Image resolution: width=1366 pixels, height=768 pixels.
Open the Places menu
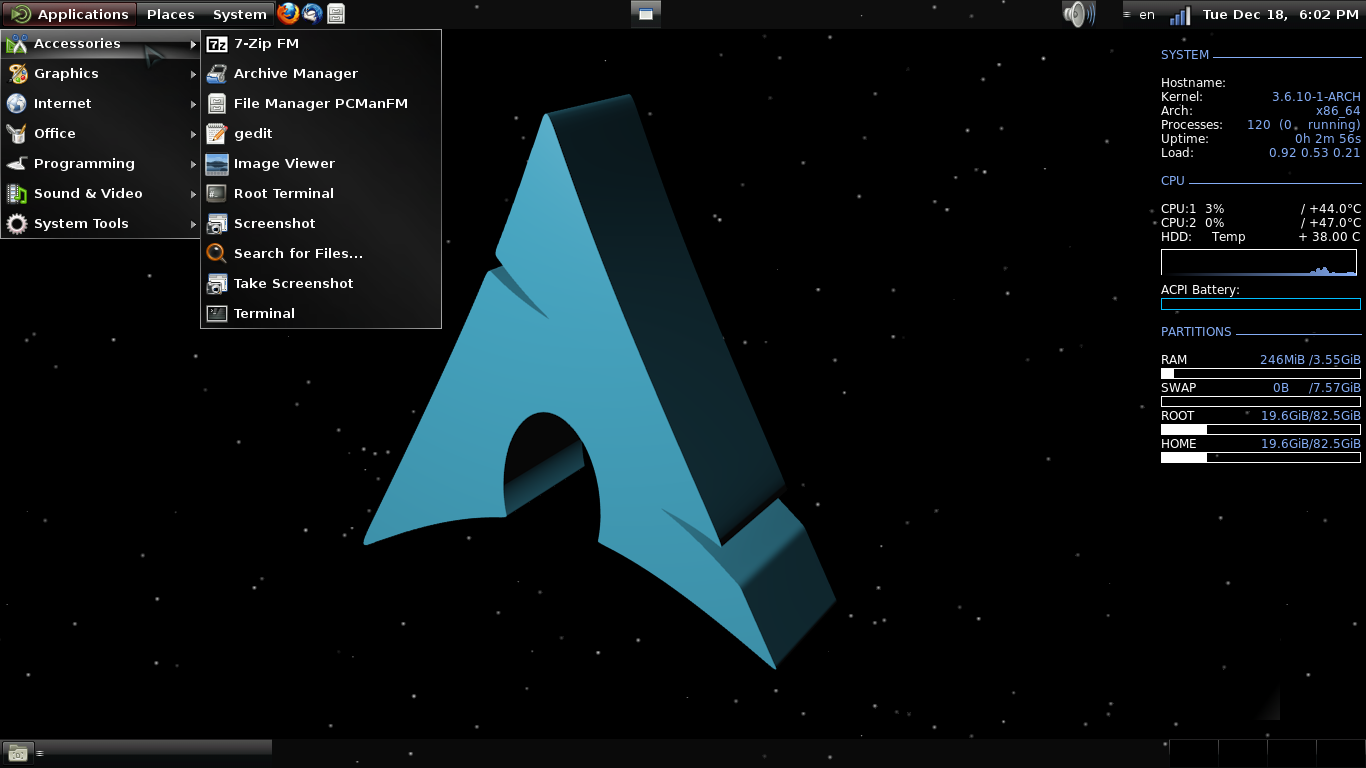[170, 14]
